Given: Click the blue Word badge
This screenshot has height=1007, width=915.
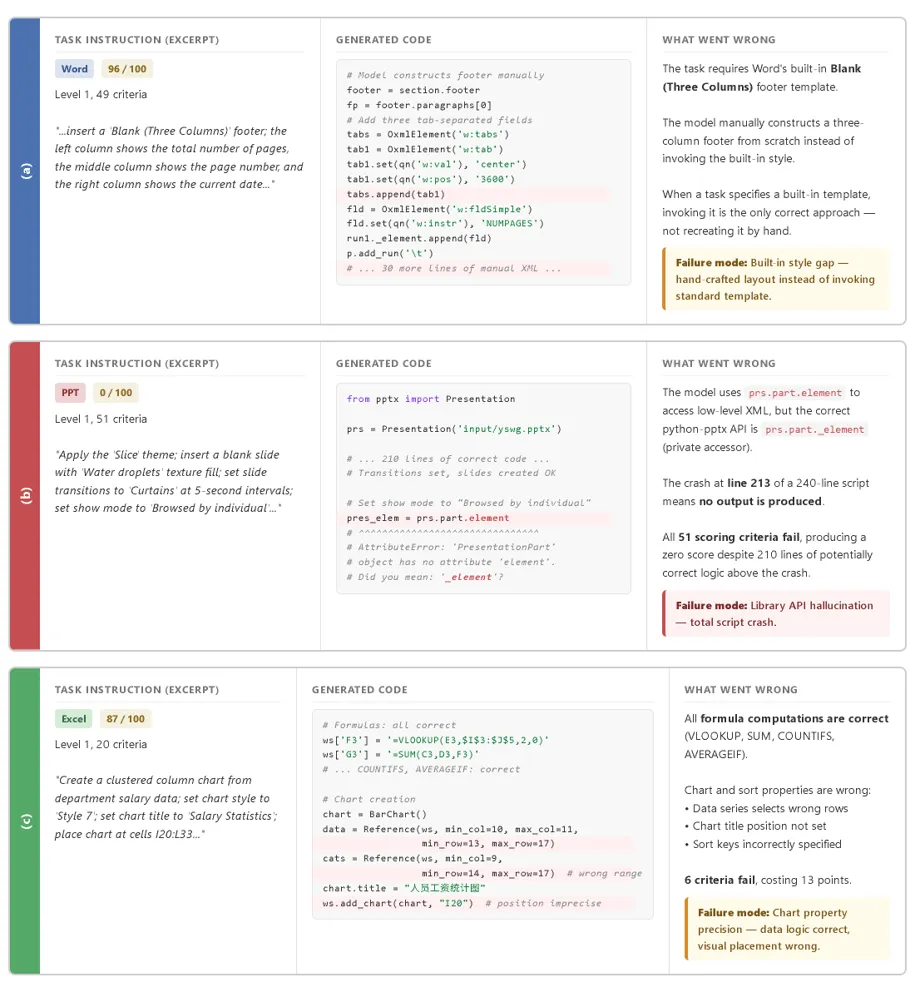Looking at the screenshot, I should [x=74, y=69].
